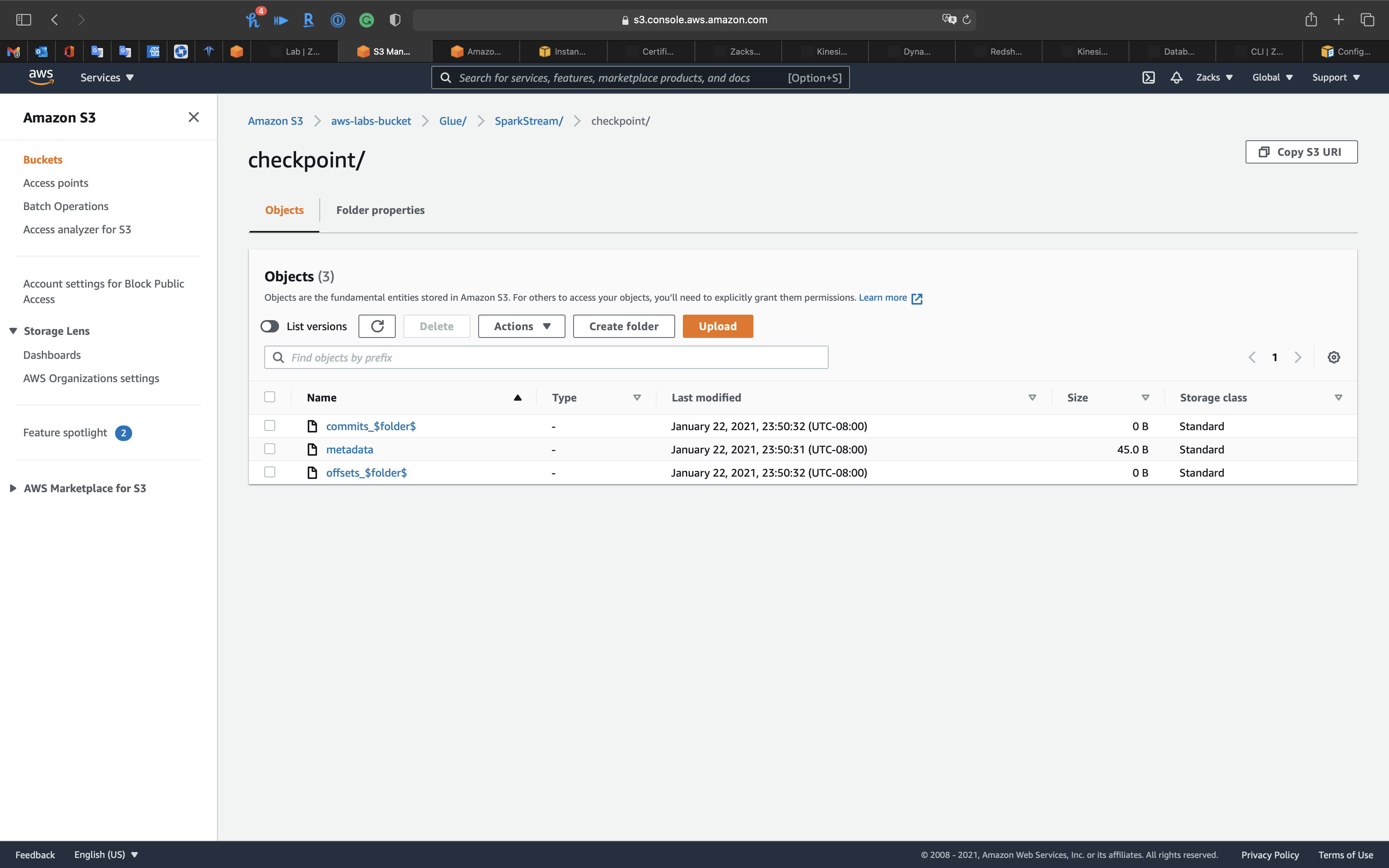Click the refresh objects button

(x=377, y=326)
